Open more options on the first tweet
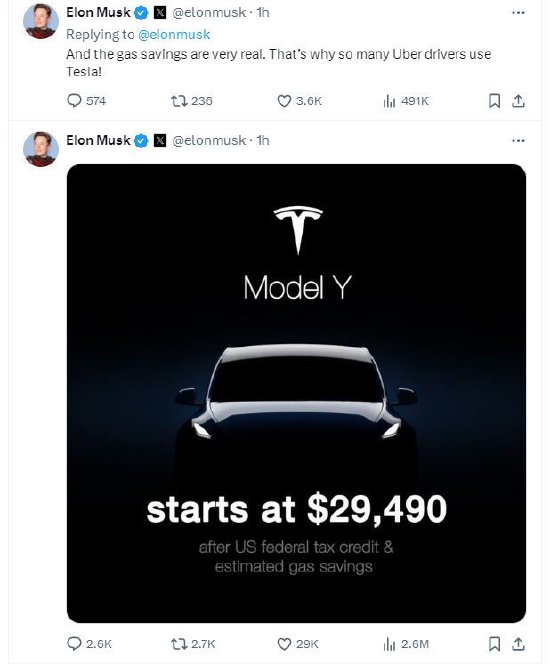Viewport: 550px width, 664px height. [518, 13]
